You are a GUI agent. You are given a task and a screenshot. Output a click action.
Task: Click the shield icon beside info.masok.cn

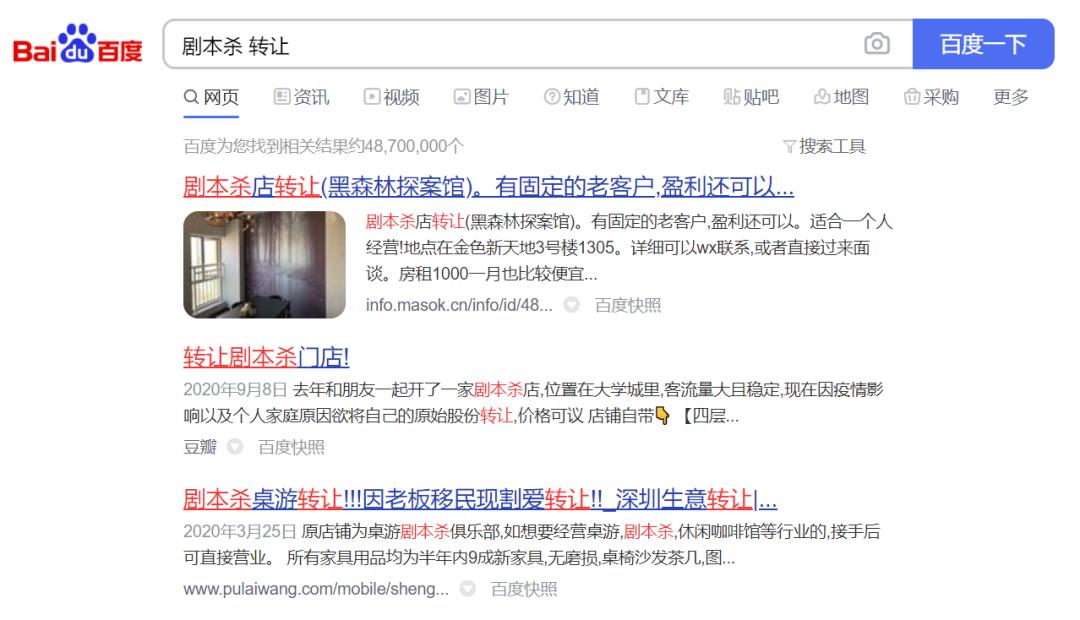572,304
